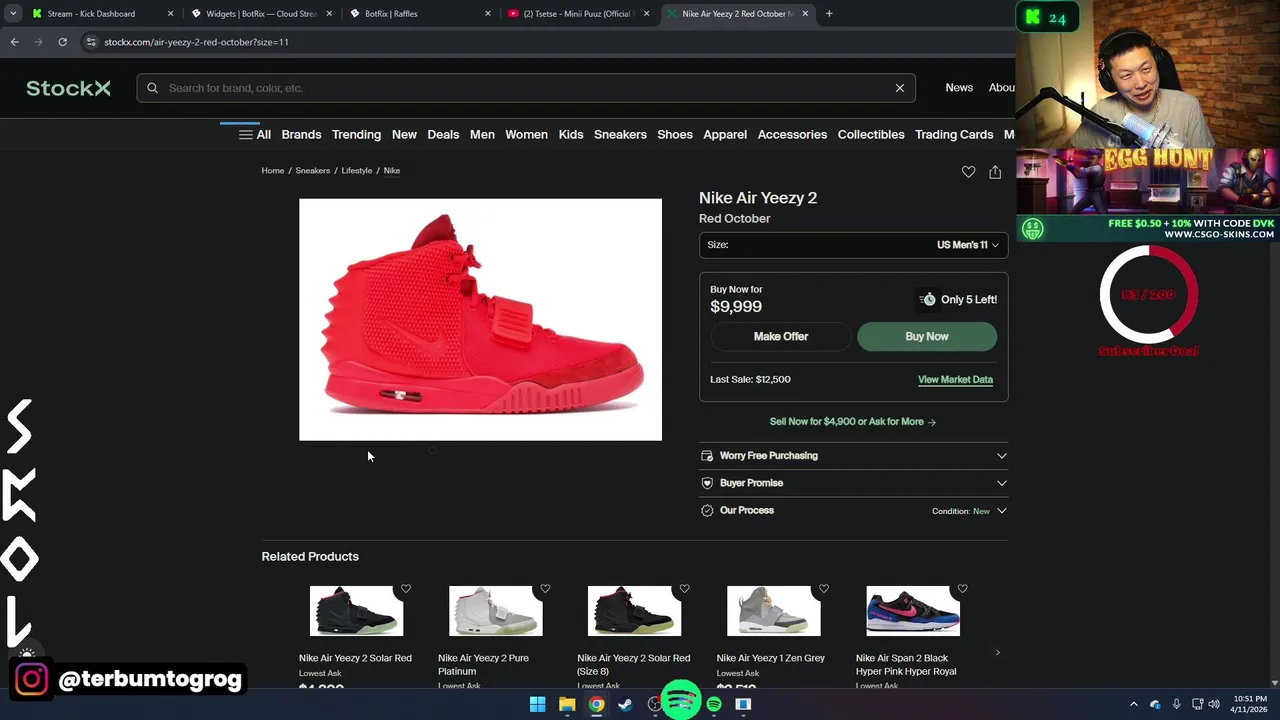1280x720 pixels.
Task: Go to Lifestyle breadcrumb
Action: tap(356, 171)
